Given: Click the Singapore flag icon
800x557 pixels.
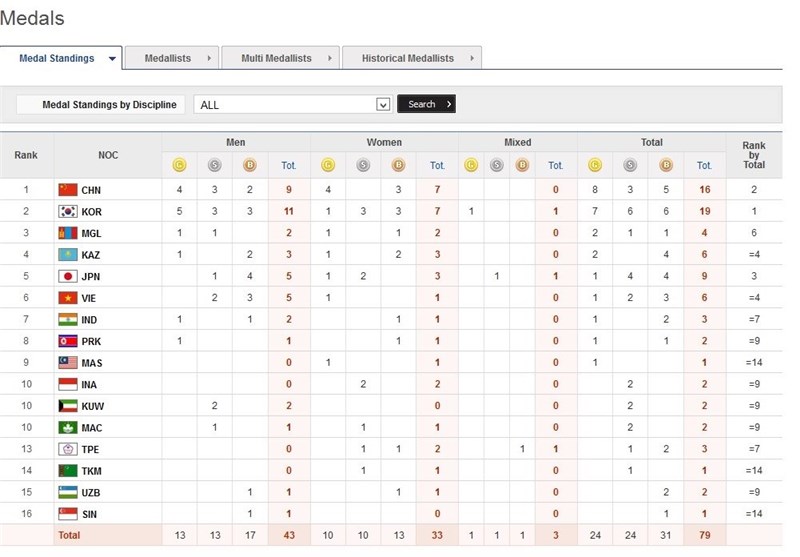Looking at the screenshot, I should (67, 514).
